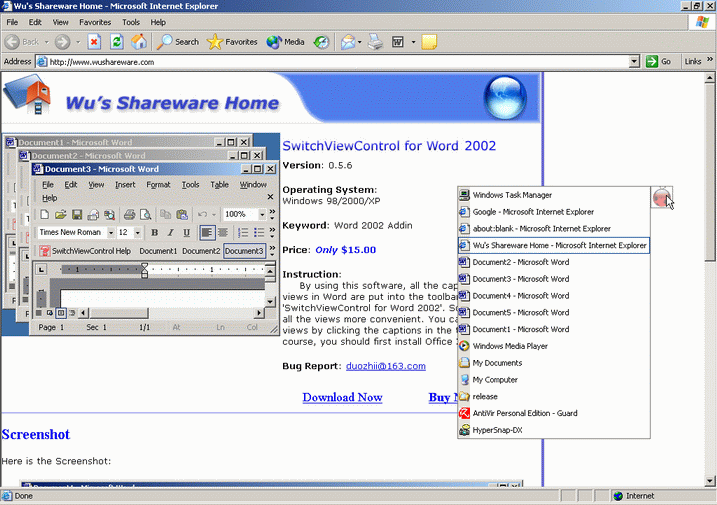Click numbered list icon in Word toolbar
Image resolution: width=717 pixels, height=505 pixels.
(x=243, y=232)
